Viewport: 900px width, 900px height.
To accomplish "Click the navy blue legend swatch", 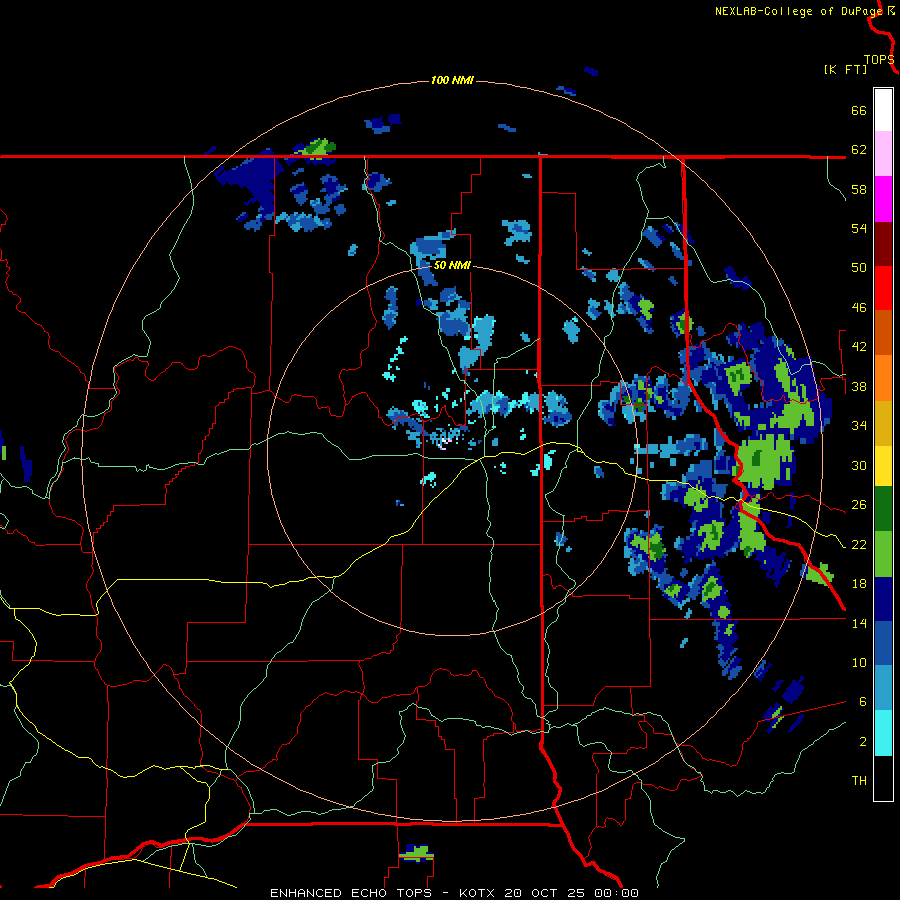I will (x=883, y=599).
